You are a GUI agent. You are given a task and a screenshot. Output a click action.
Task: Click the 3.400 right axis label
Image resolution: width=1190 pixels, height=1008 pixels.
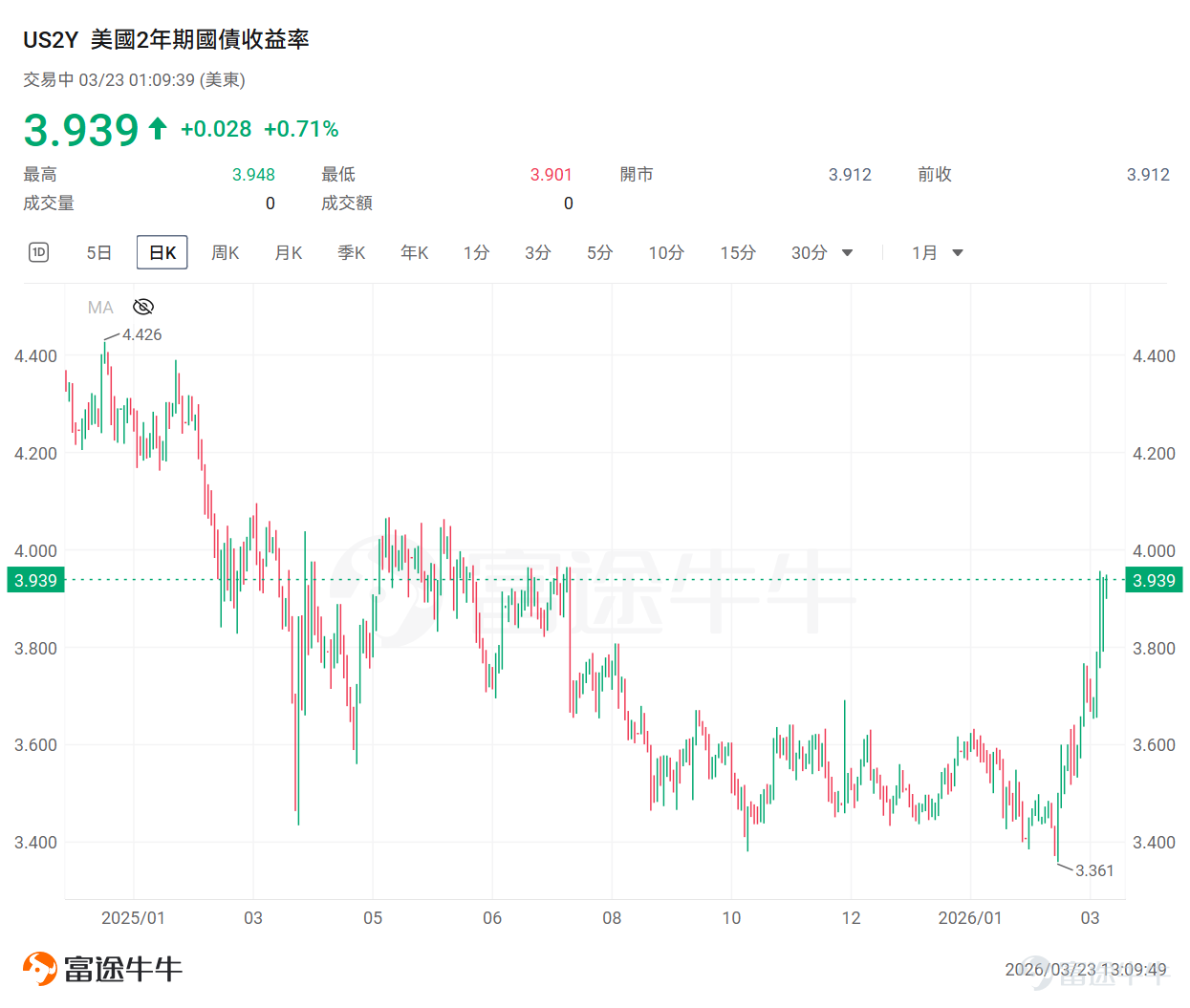point(1154,842)
